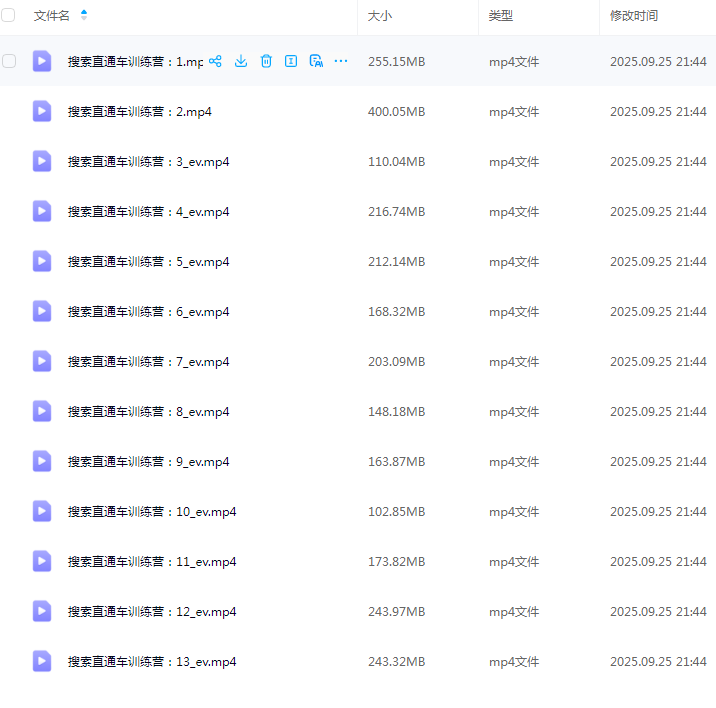Click the 203.09MB size cell
Screen dimensions: 716x708
click(397, 362)
